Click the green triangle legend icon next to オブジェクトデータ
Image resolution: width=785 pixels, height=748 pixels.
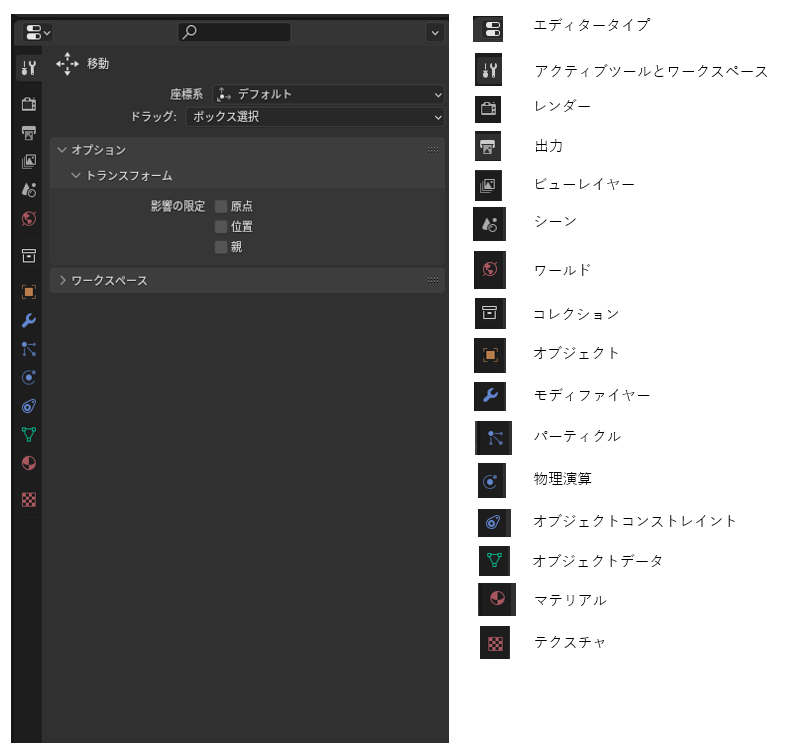tap(494, 561)
